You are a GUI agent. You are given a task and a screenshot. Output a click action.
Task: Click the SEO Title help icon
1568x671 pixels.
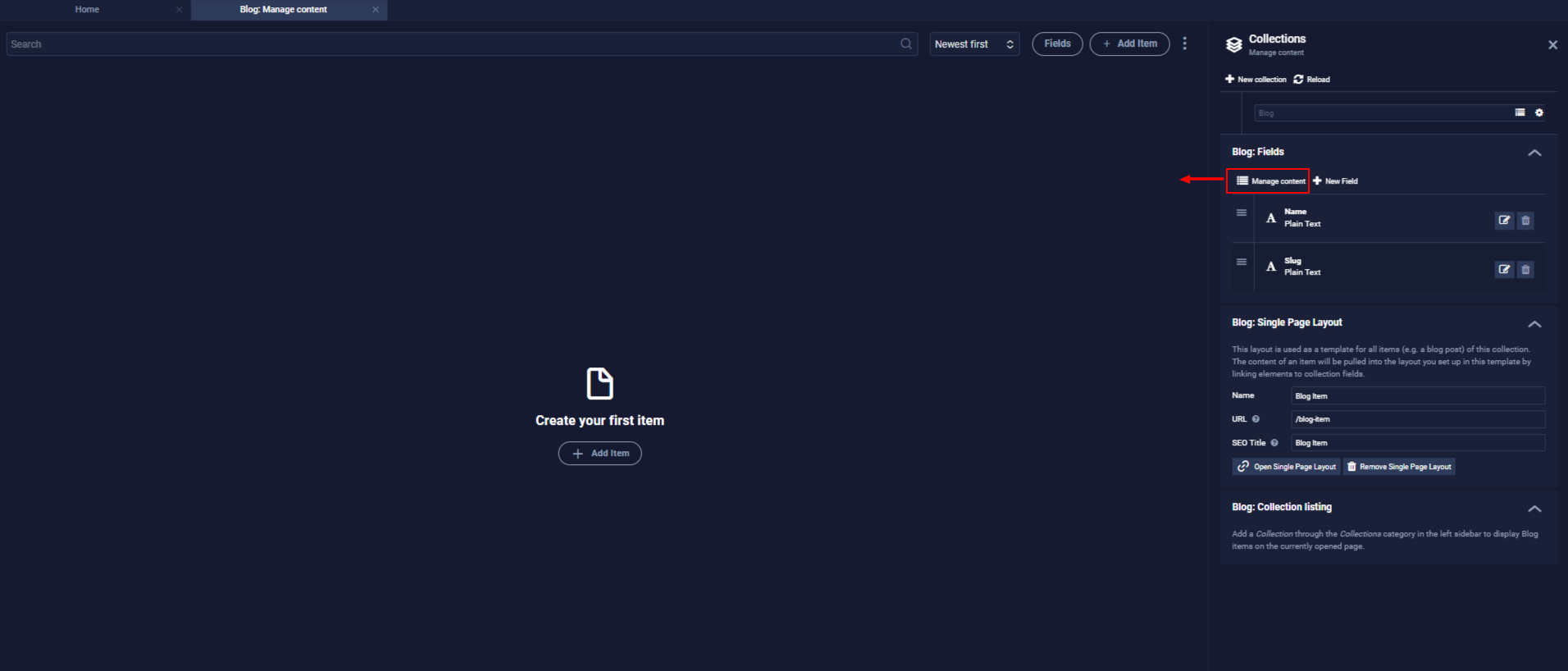pos(1274,443)
